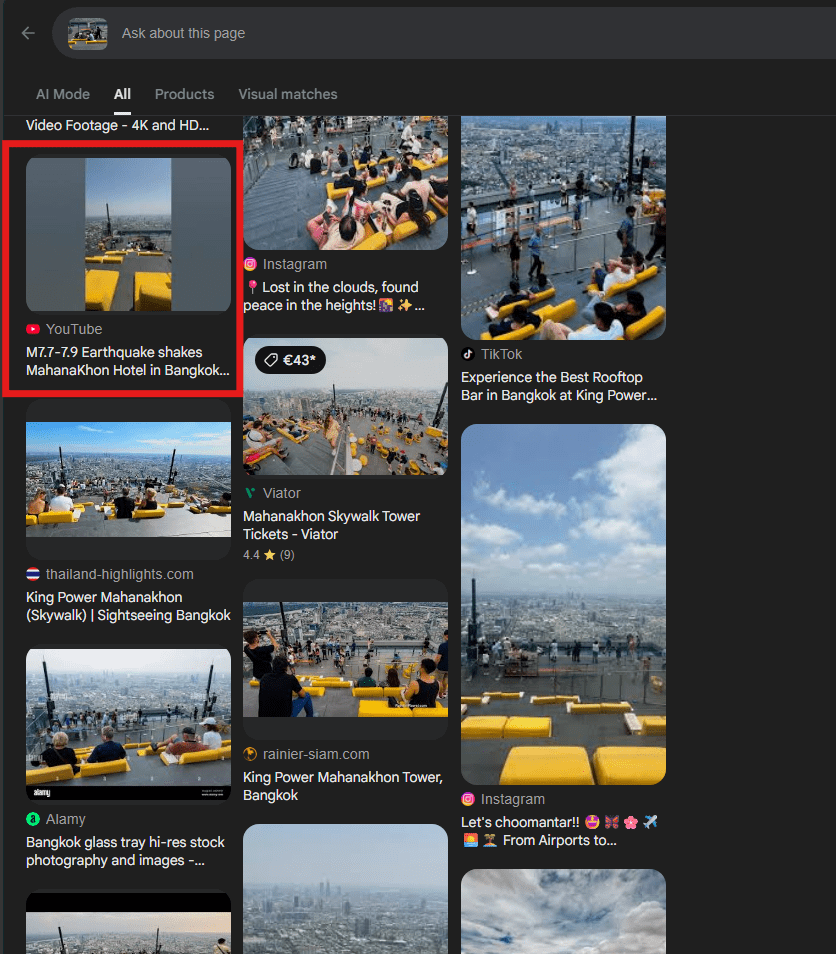Screen dimensions: 836x954
Task: Open the Products tab
Action: pos(184,94)
